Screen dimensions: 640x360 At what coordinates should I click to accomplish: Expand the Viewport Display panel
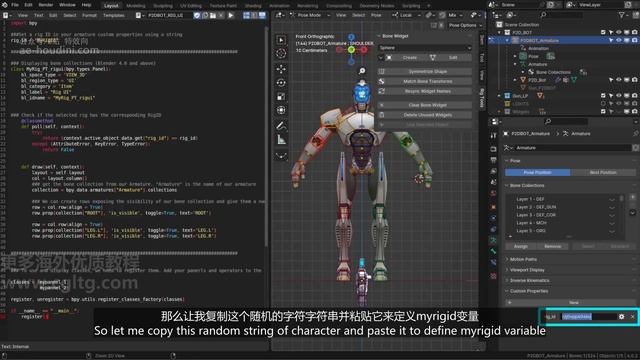coord(527,270)
